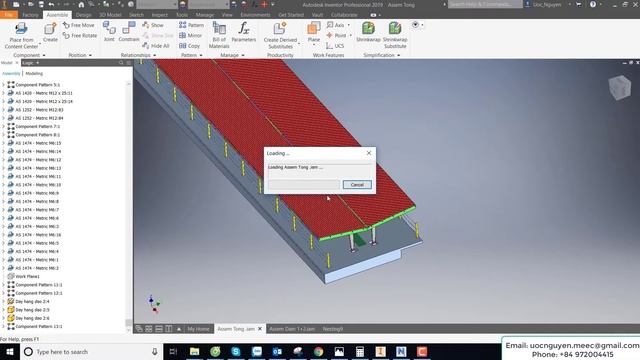Click the taskbar search box

click(x=91, y=352)
